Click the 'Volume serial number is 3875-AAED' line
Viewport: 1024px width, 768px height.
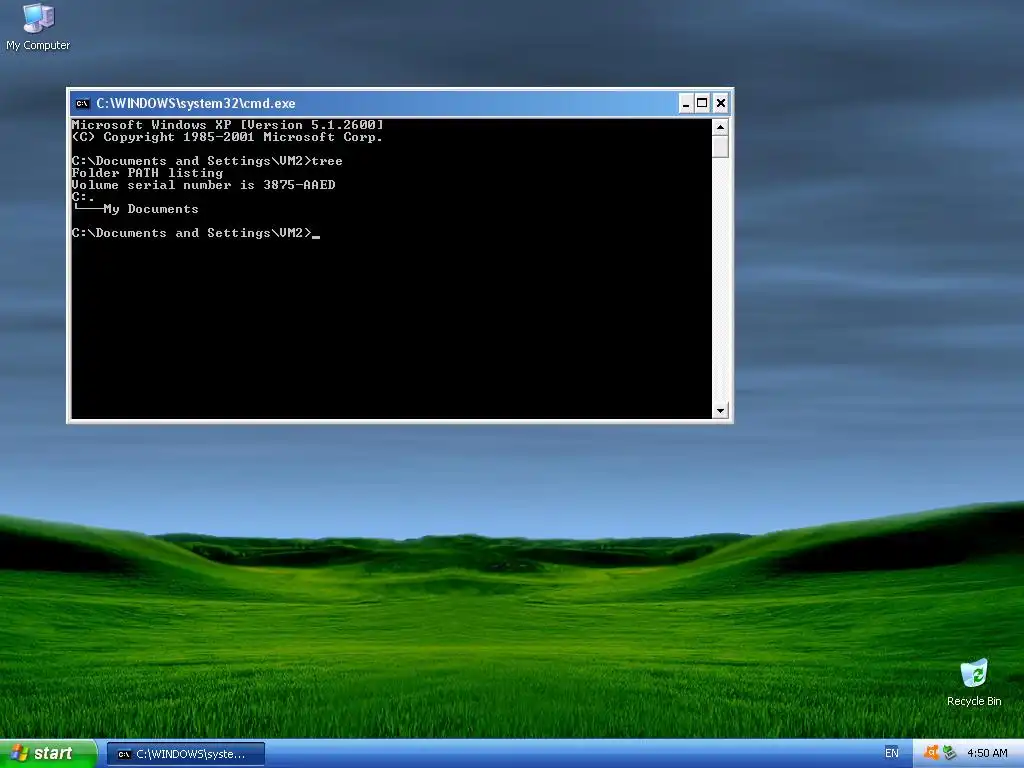click(x=204, y=185)
